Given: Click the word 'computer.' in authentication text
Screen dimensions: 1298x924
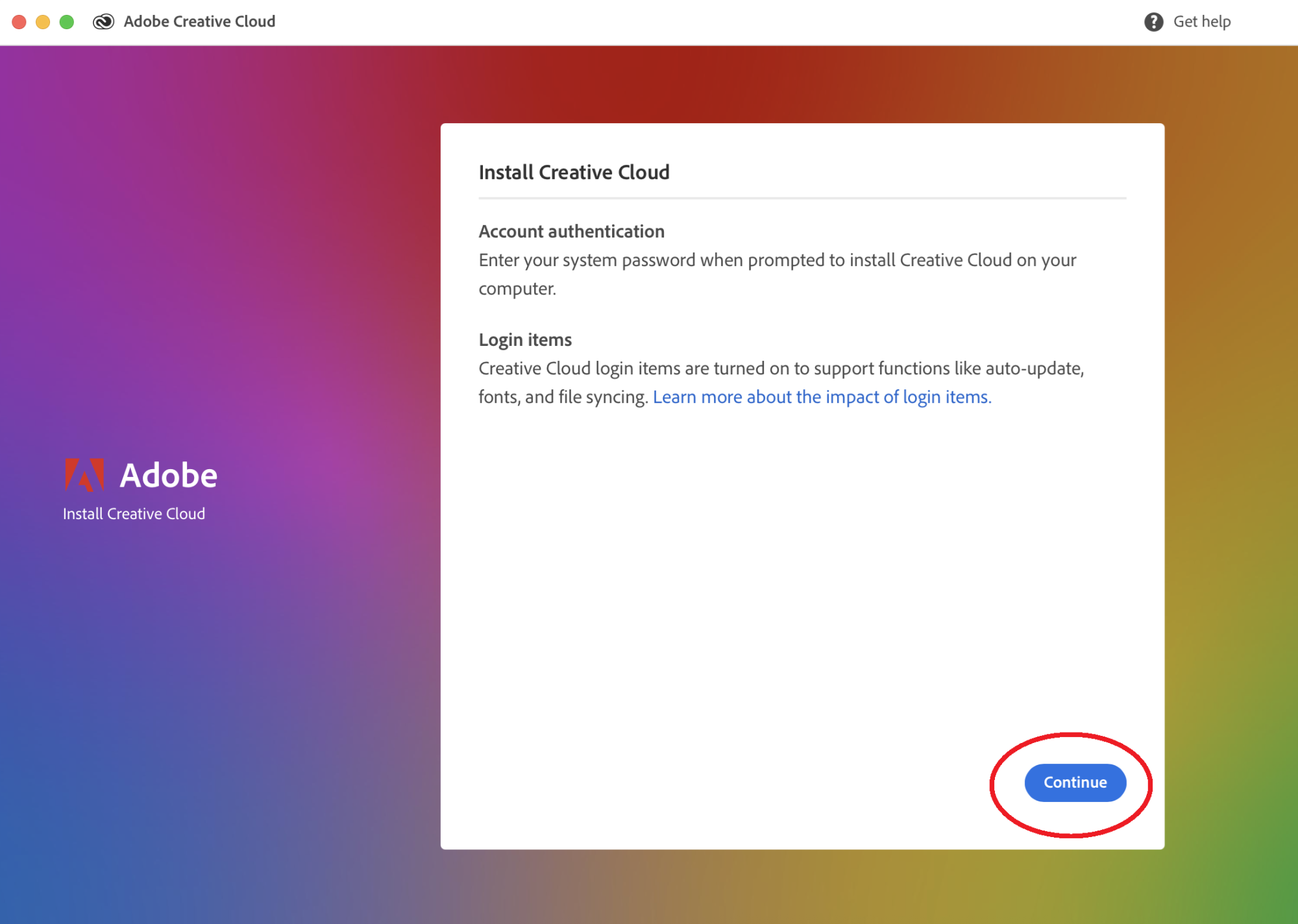Looking at the screenshot, I should click(x=517, y=289).
